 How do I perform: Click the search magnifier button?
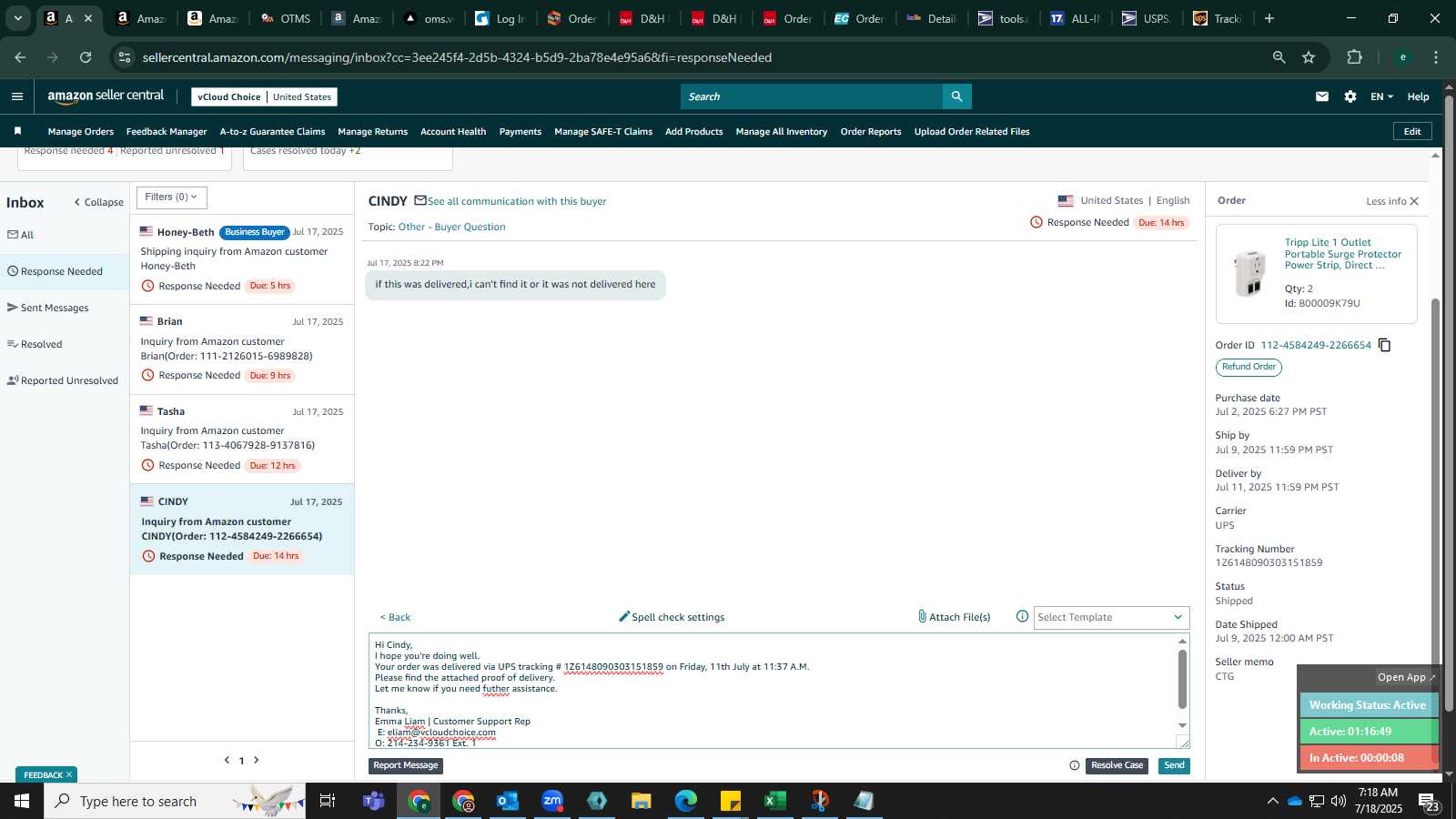[956, 96]
